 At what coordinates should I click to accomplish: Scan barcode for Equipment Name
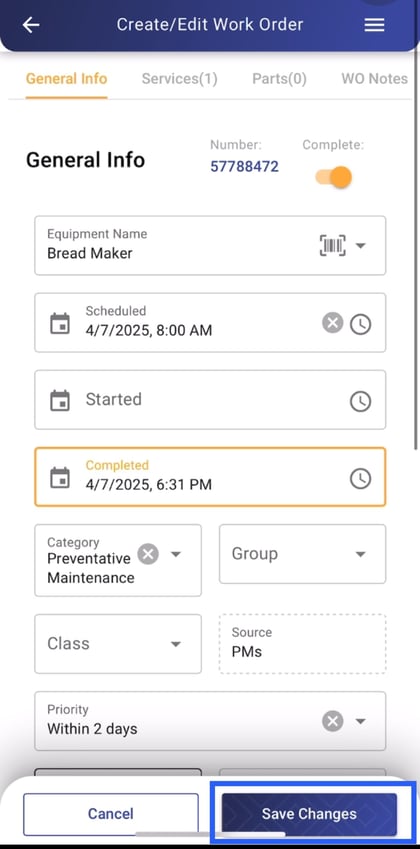(333, 246)
